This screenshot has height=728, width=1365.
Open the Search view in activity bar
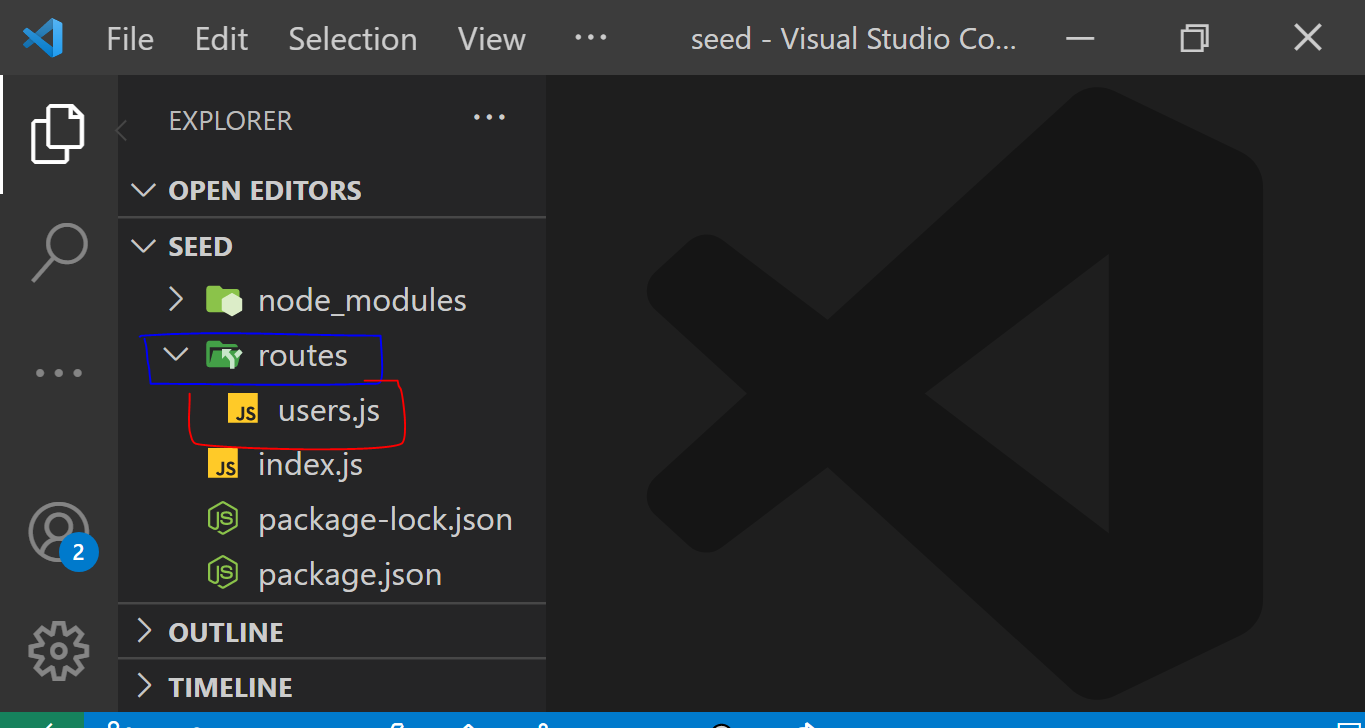(58, 252)
